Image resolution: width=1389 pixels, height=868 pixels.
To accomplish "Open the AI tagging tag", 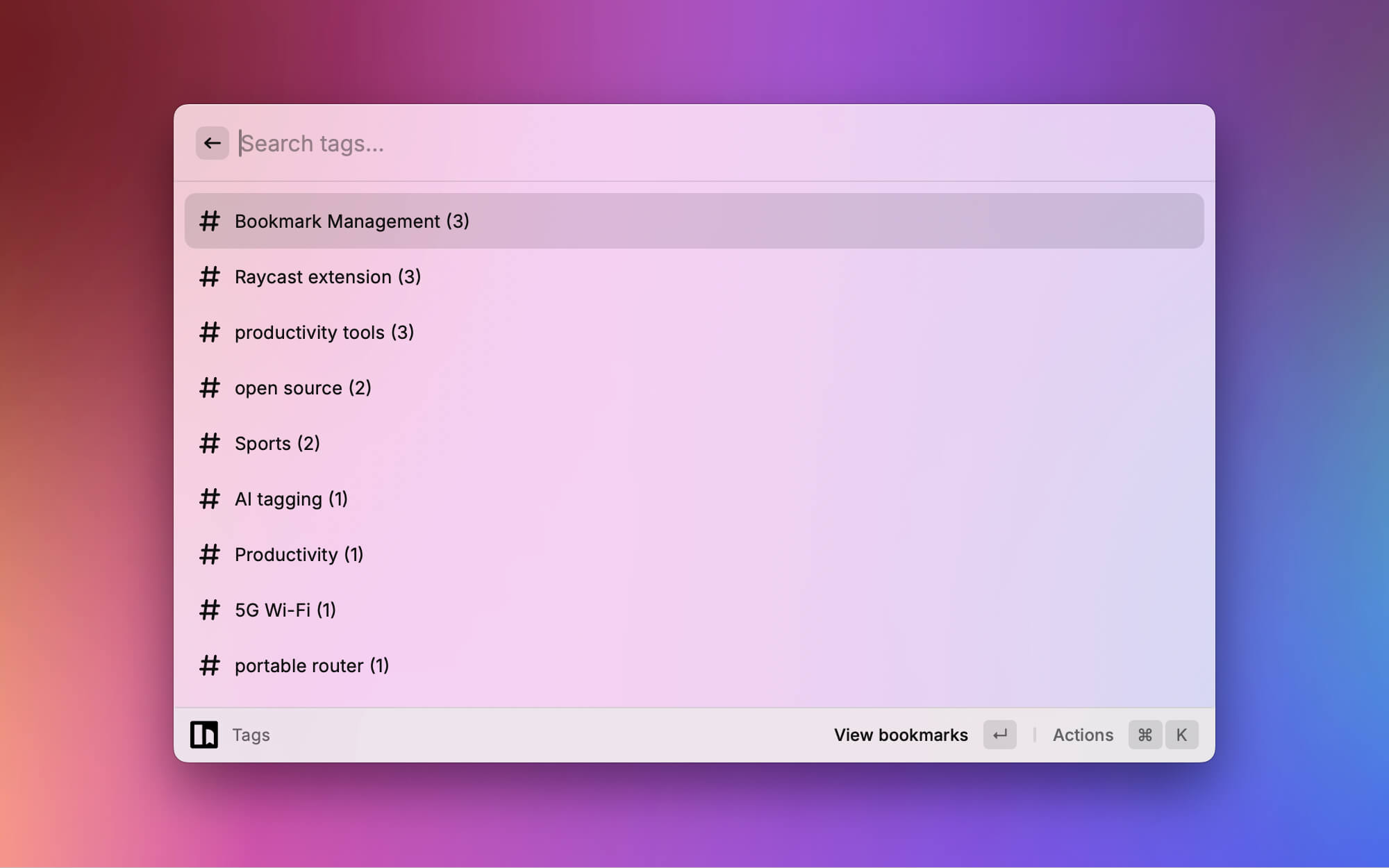I will point(290,499).
